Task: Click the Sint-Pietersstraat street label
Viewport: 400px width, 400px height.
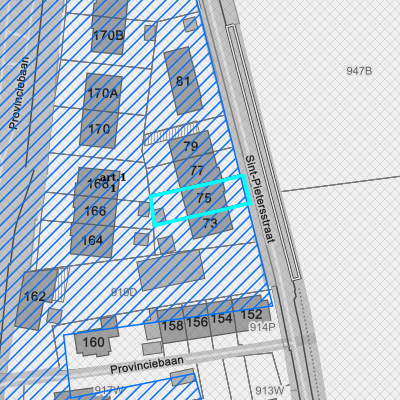Action: [x=260, y=199]
